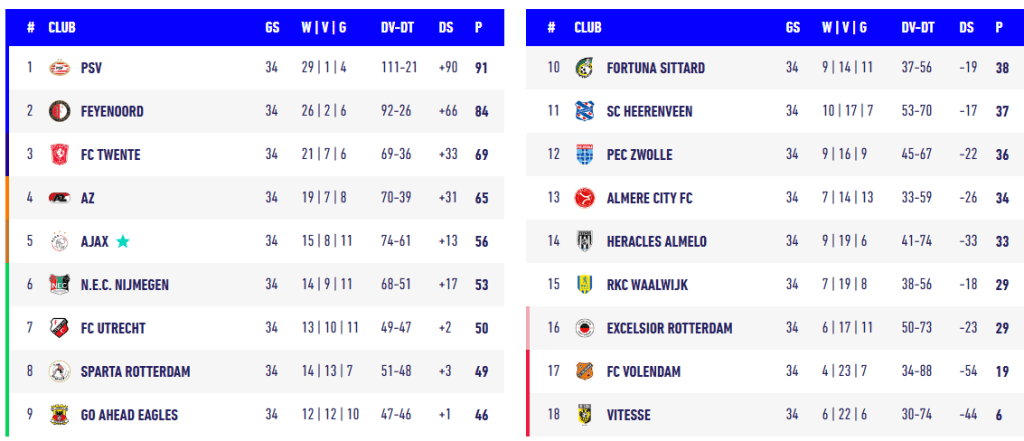Click the PSV club logo

tap(59, 68)
